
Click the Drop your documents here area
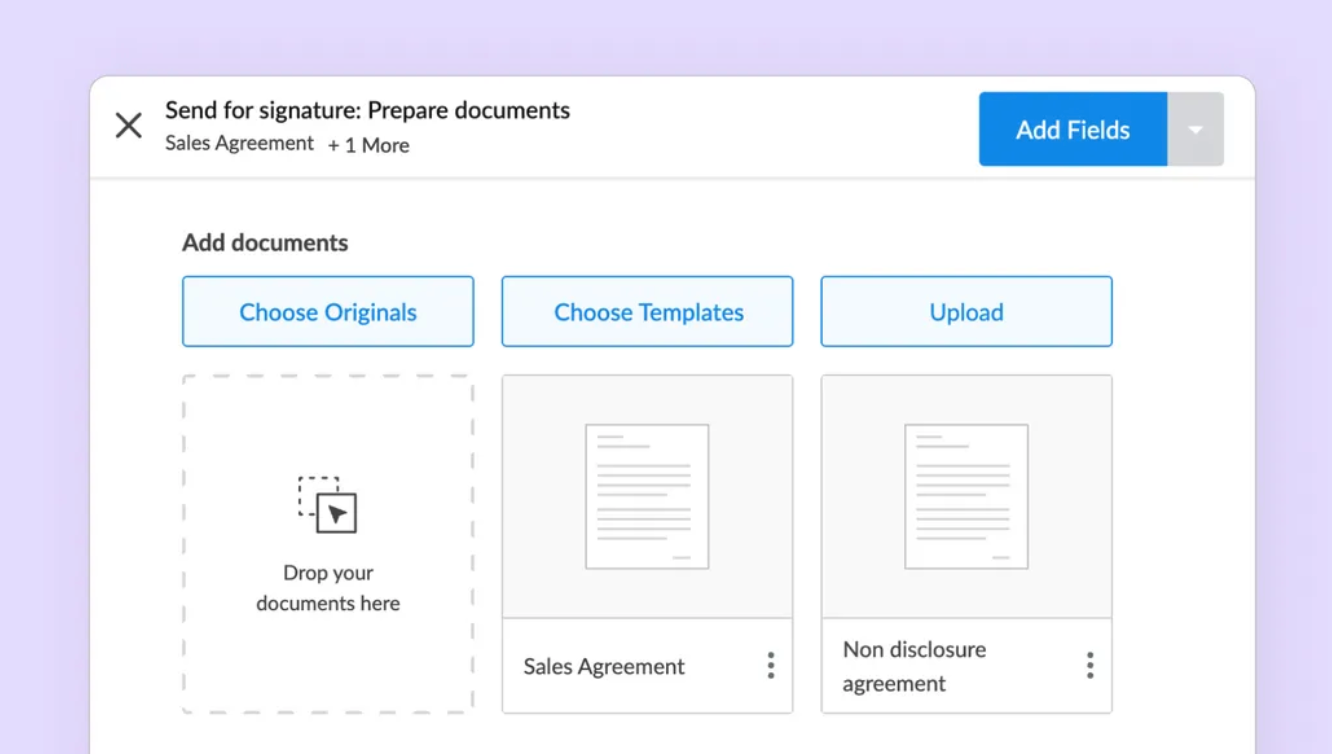click(328, 543)
